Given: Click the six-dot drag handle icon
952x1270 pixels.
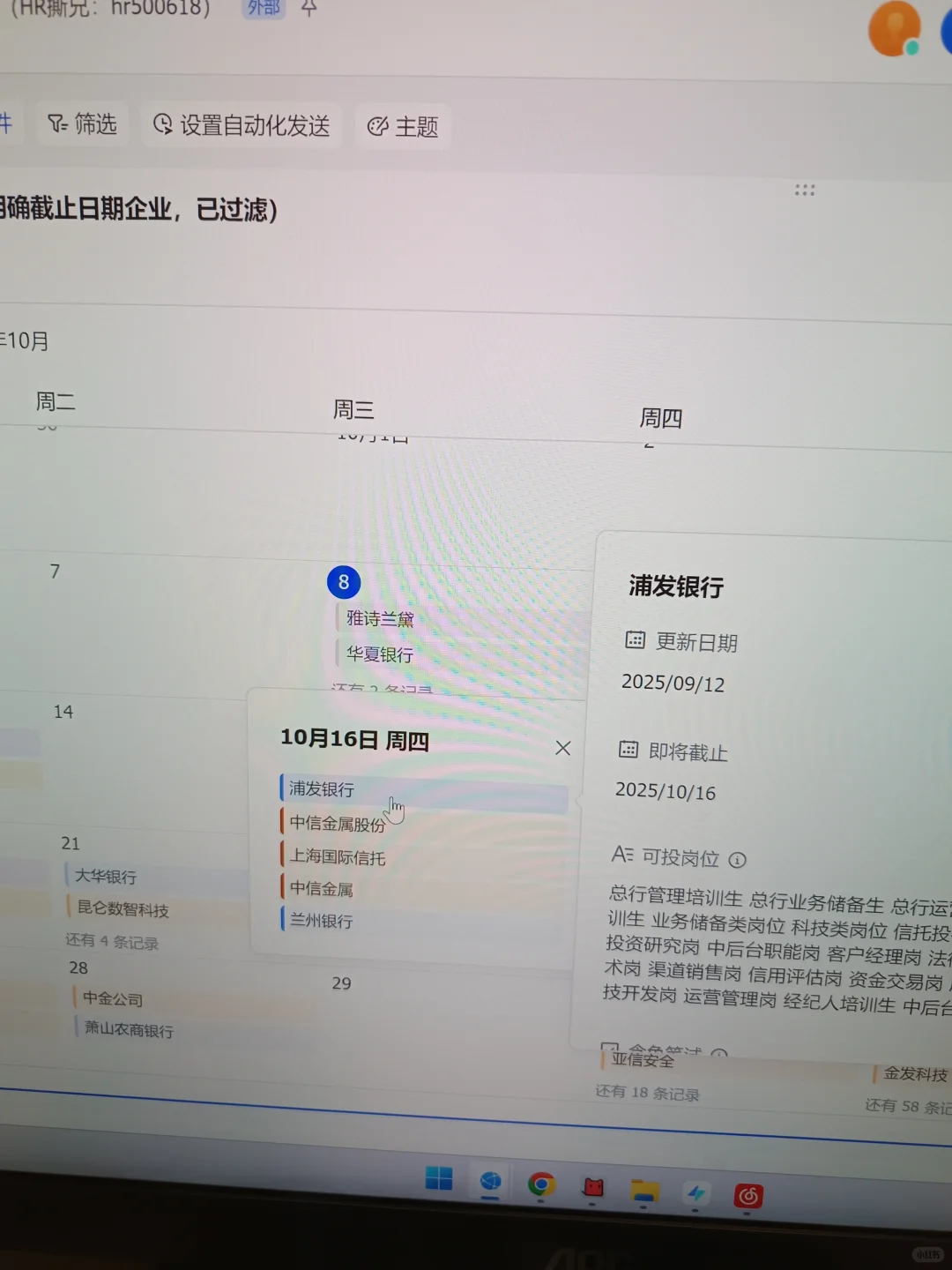Looking at the screenshot, I should (x=804, y=190).
